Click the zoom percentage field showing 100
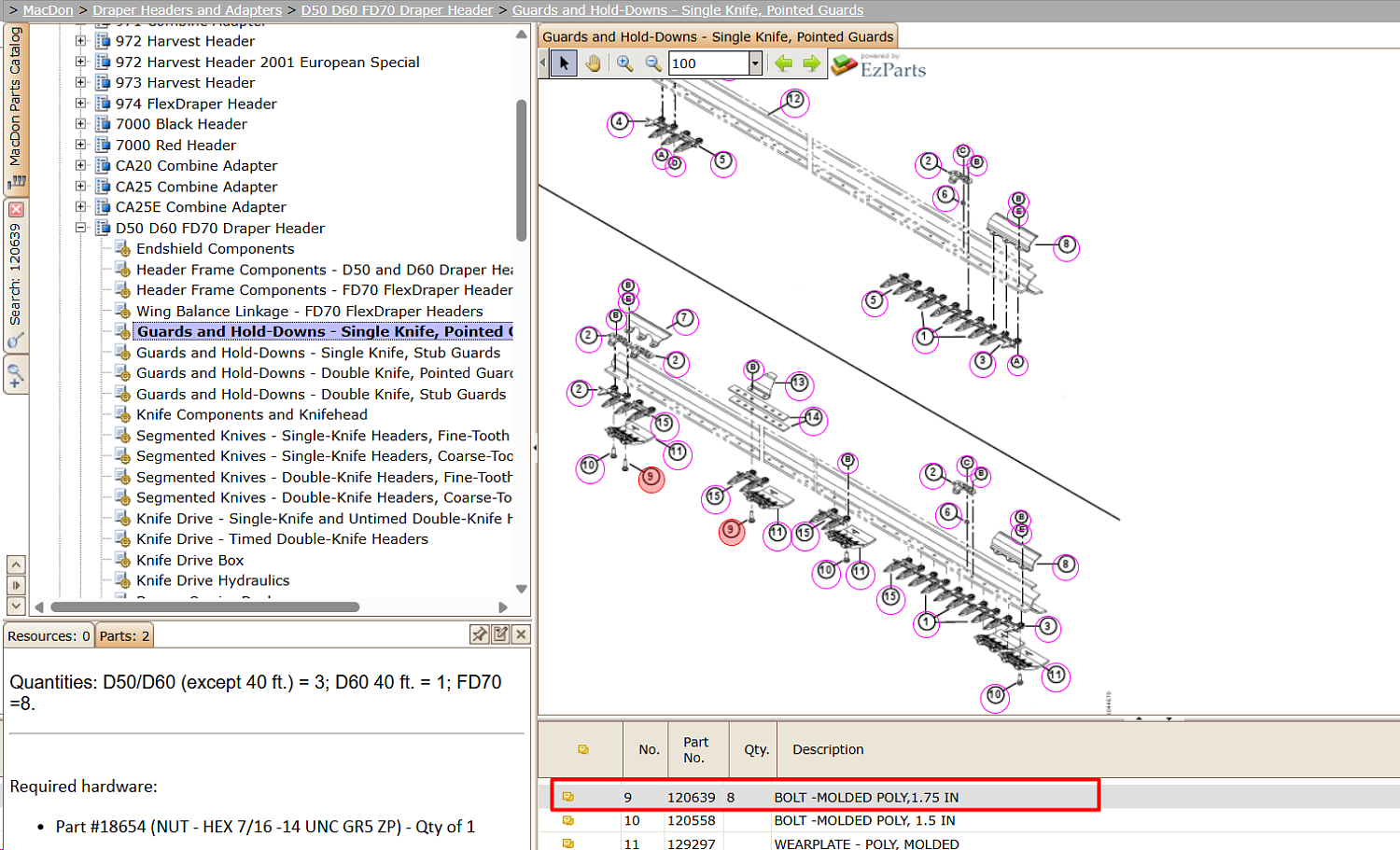 708,63
